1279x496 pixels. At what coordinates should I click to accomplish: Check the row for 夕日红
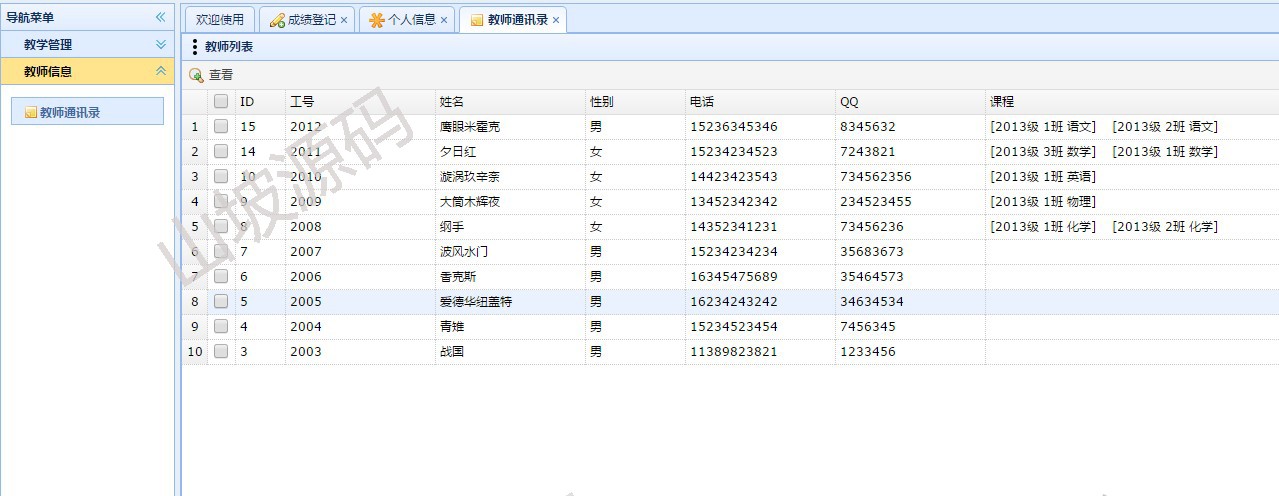(x=221, y=151)
